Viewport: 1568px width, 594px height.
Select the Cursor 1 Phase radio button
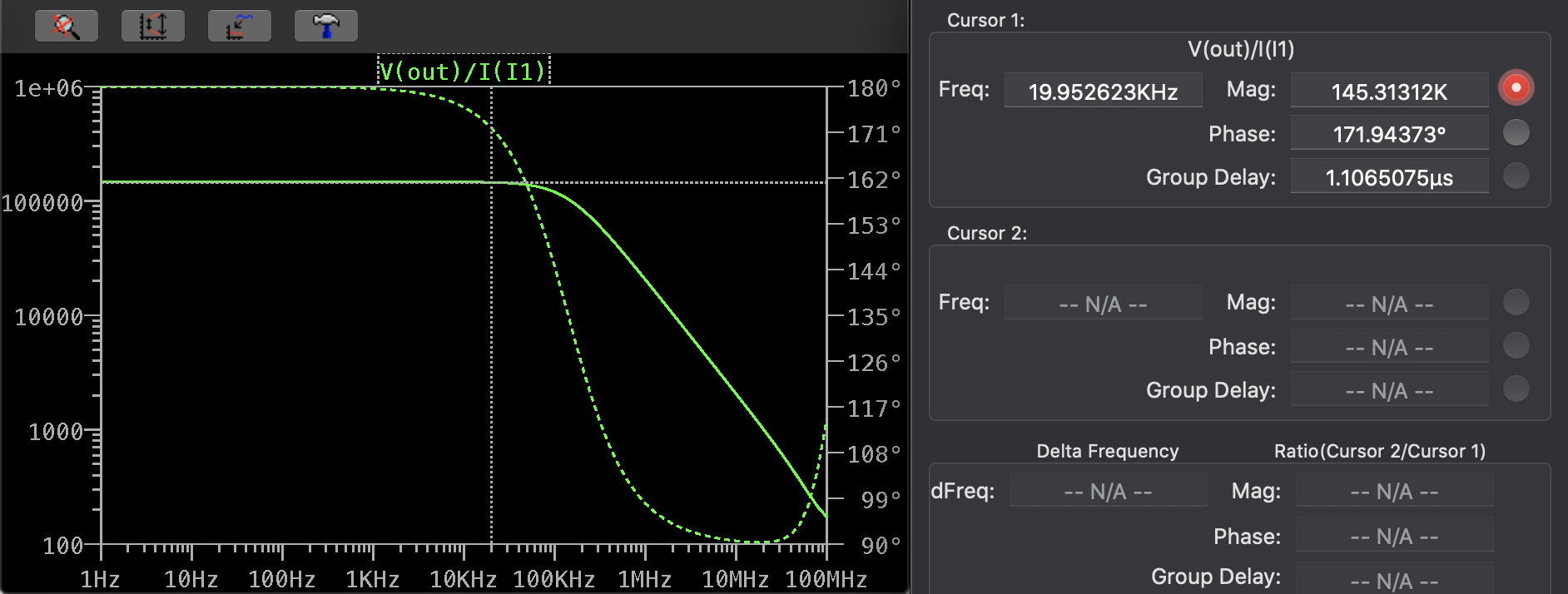point(1516,132)
